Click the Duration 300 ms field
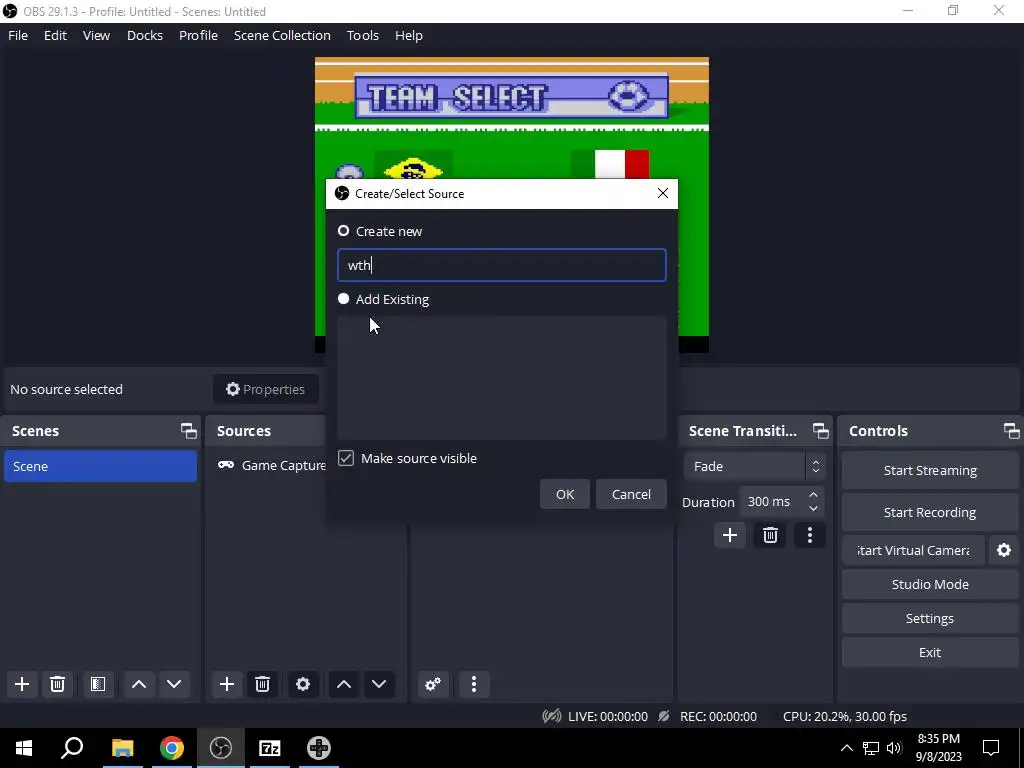This screenshot has height=768, width=1024. point(781,502)
